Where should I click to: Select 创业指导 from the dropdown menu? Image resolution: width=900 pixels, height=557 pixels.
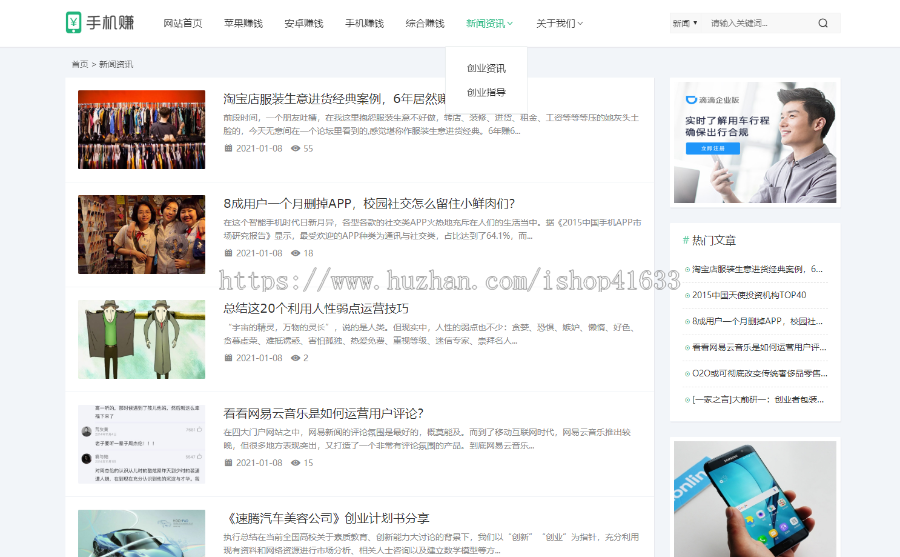486,92
